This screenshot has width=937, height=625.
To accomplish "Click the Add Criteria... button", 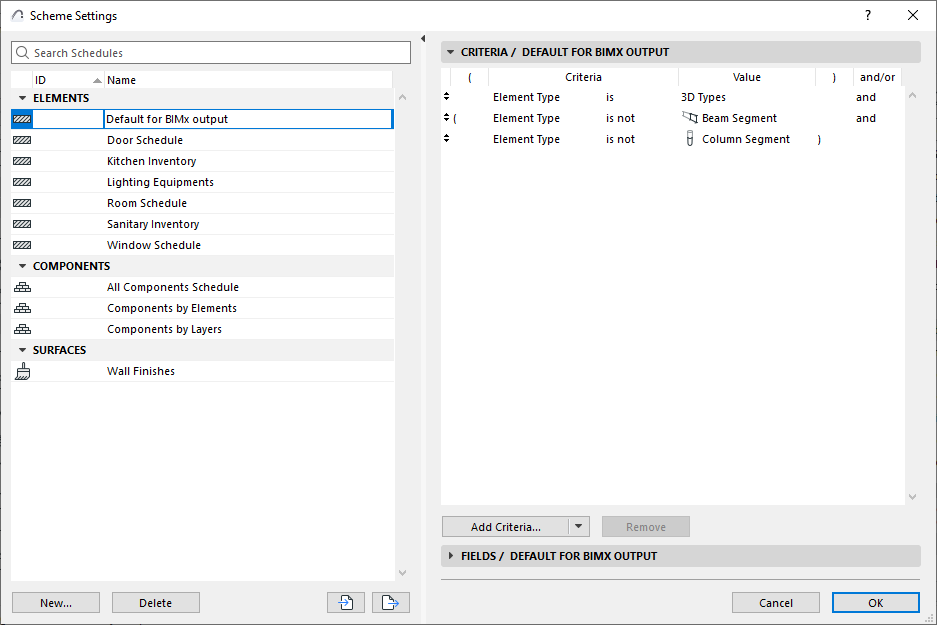I will (x=506, y=526).
